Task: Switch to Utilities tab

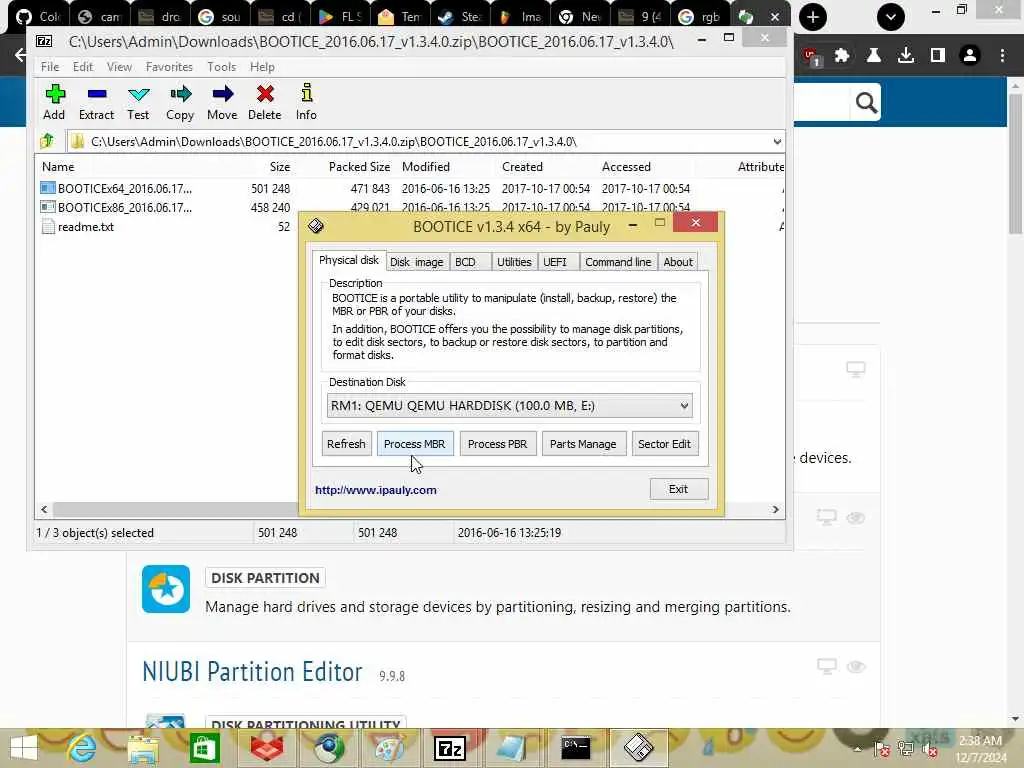Action: pyautogui.click(x=514, y=262)
